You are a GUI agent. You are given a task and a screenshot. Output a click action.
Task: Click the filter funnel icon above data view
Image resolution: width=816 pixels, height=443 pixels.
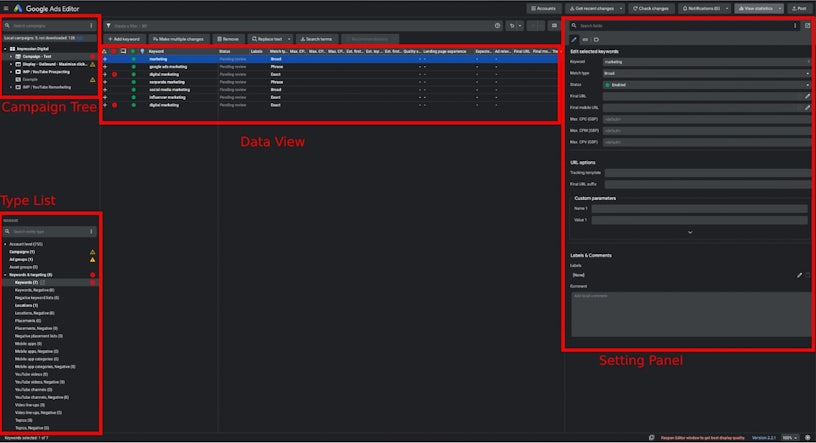click(x=108, y=25)
